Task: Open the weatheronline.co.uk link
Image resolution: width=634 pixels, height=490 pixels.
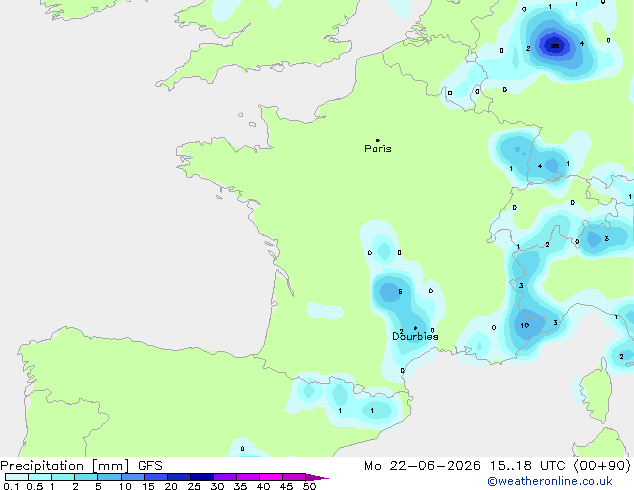Action: click(550, 481)
